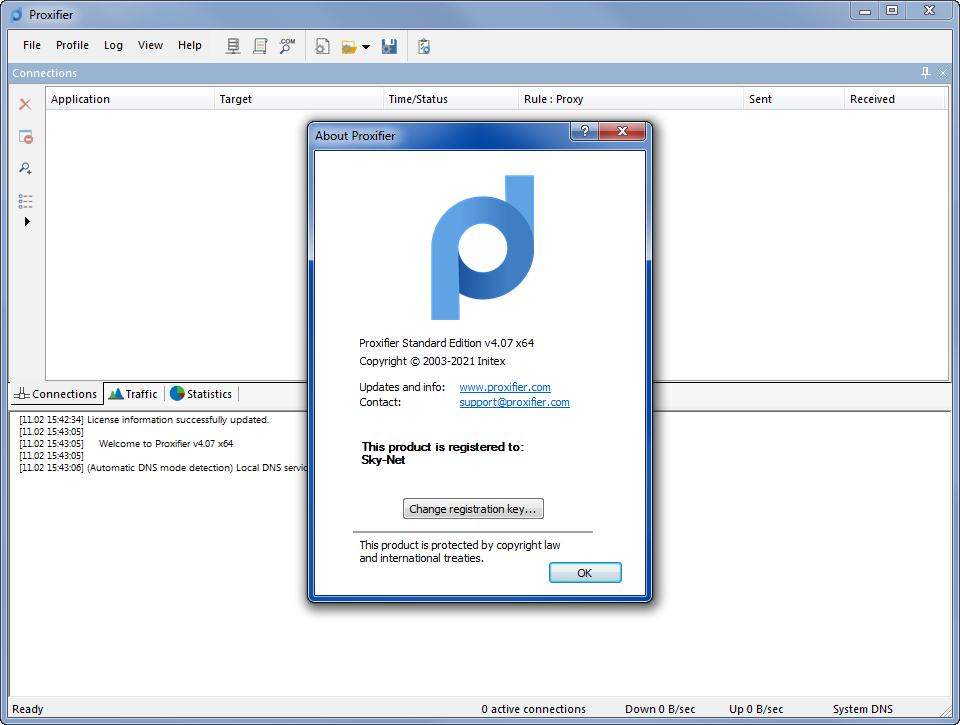Open the Help menu
This screenshot has height=725, width=960.
[x=190, y=45]
